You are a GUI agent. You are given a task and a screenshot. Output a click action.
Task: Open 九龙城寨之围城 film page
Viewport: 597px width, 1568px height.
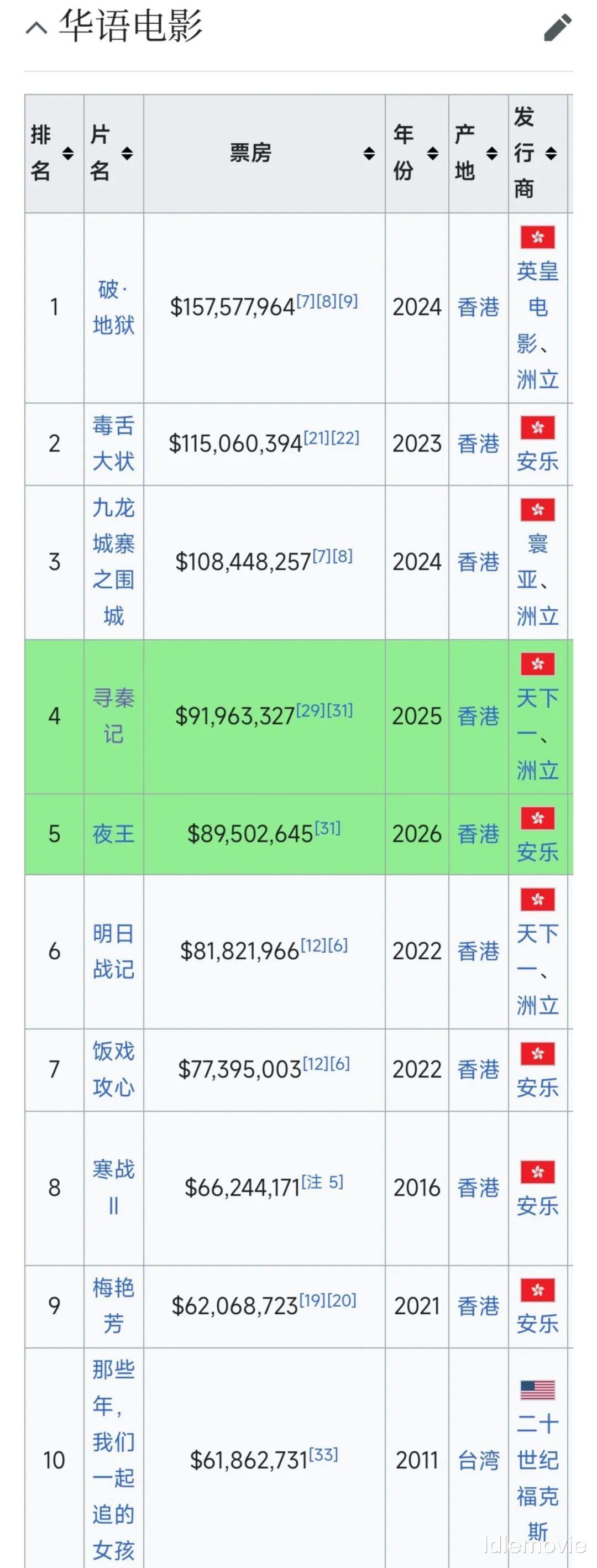(113, 561)
